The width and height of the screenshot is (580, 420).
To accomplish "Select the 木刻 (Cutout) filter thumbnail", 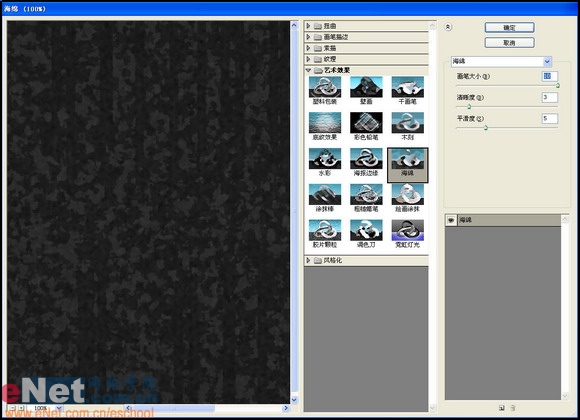I will click(408, 126).
